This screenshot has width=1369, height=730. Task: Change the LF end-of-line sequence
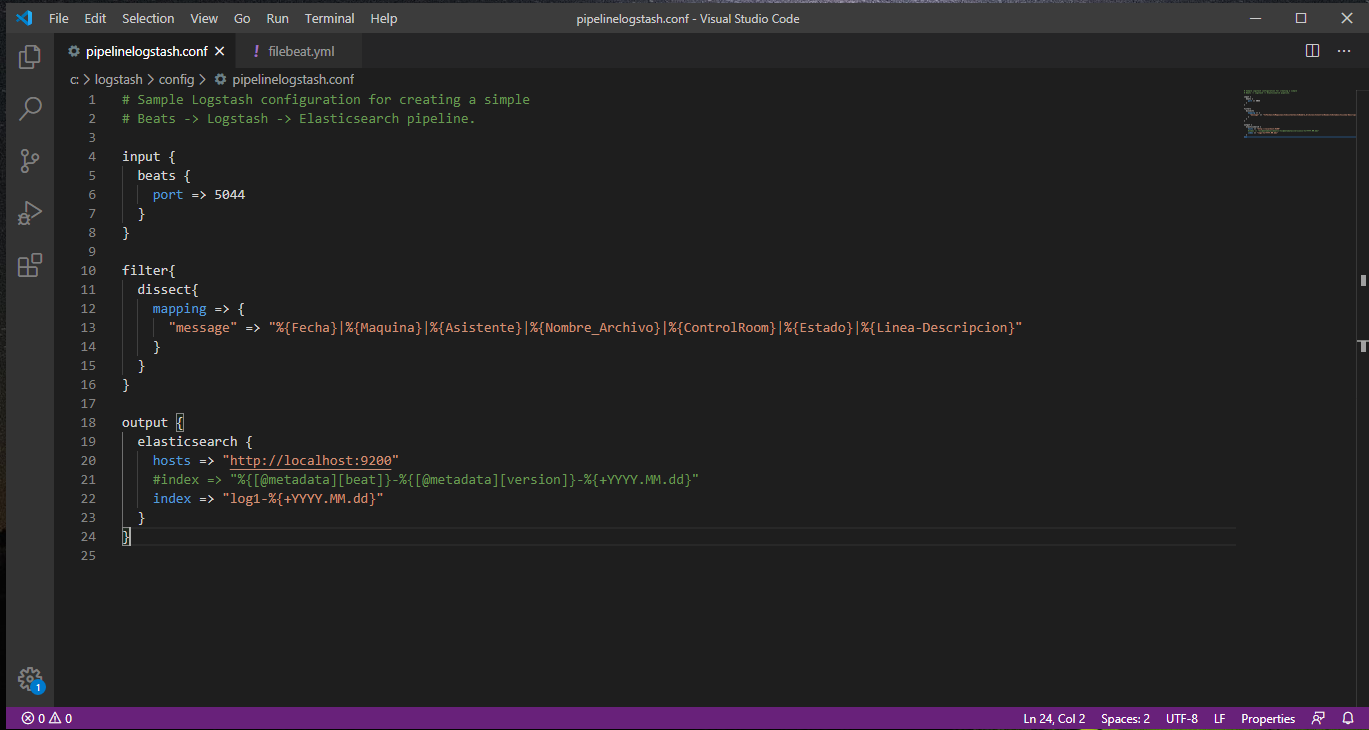1219,718
